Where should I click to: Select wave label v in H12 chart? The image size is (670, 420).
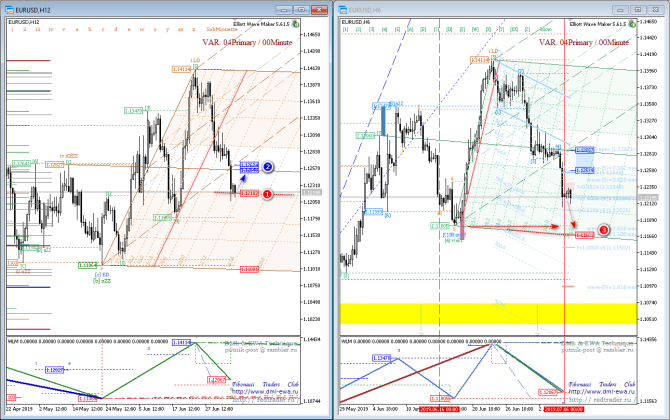click(64, 29)
